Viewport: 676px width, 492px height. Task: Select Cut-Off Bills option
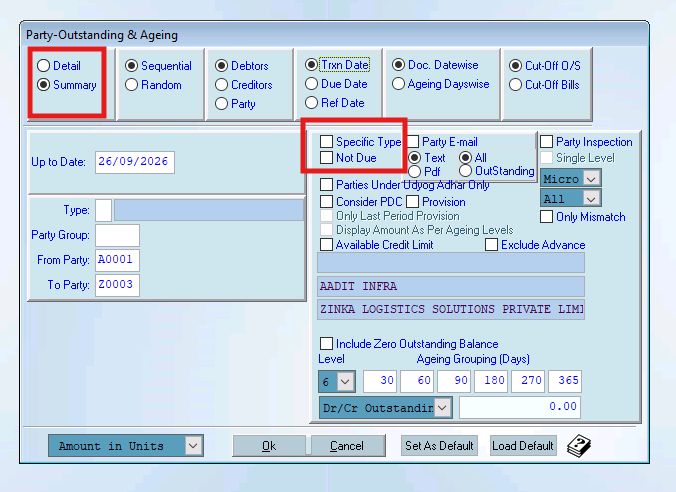coord(515,85)
